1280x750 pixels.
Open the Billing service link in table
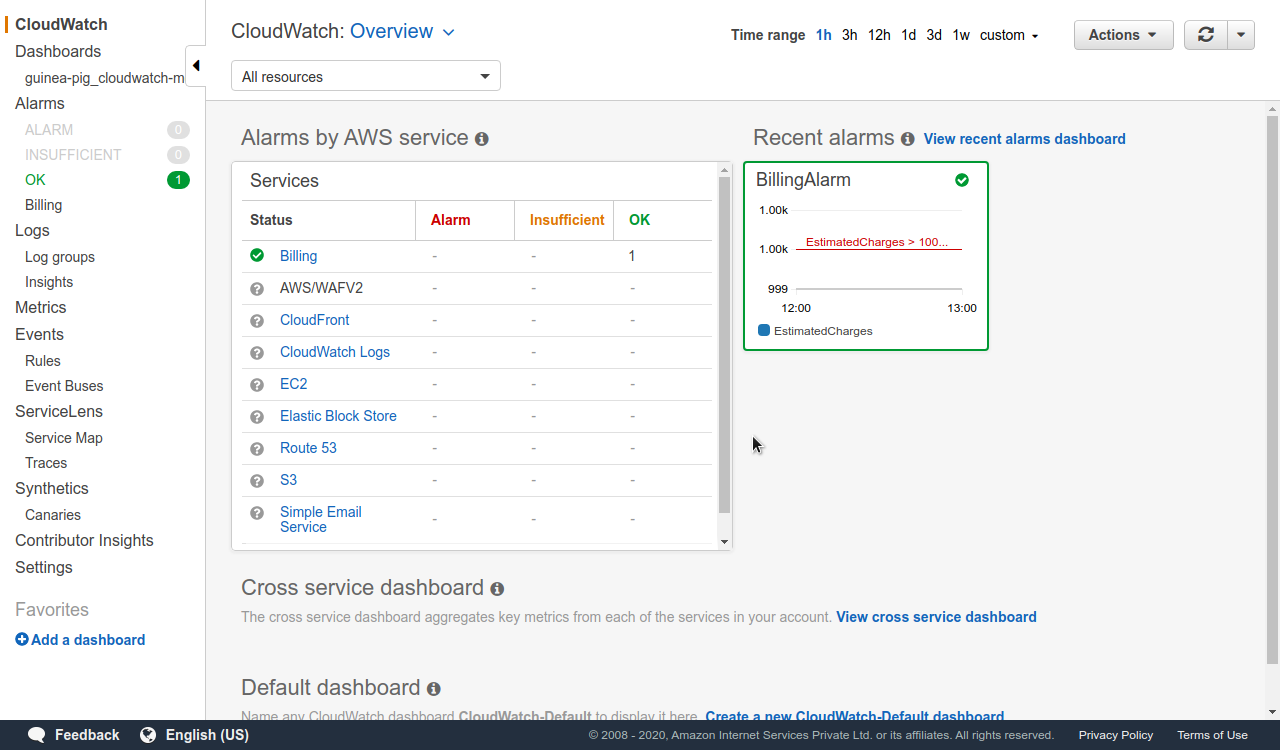298,256
